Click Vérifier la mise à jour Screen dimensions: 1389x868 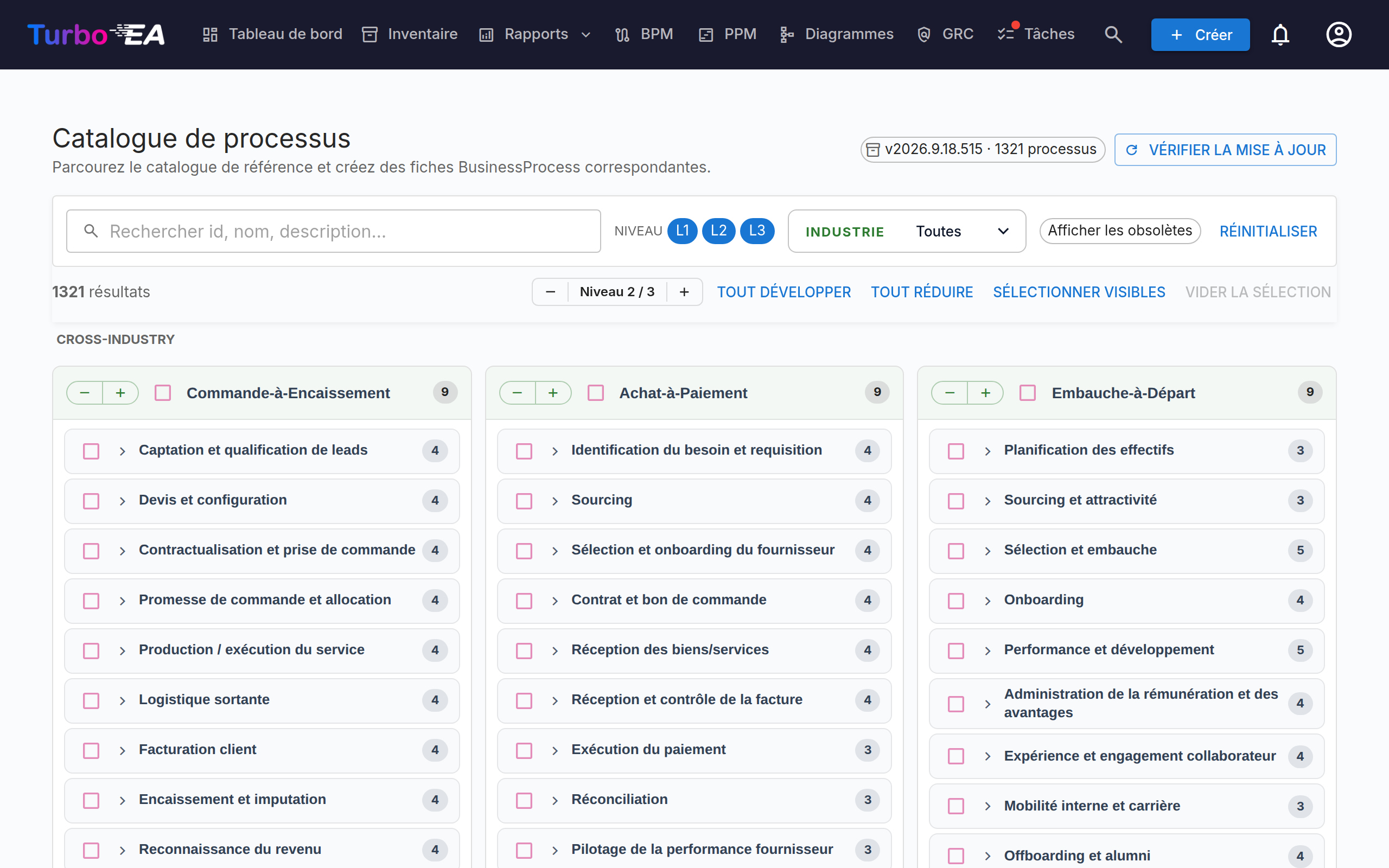[1225, 150]
